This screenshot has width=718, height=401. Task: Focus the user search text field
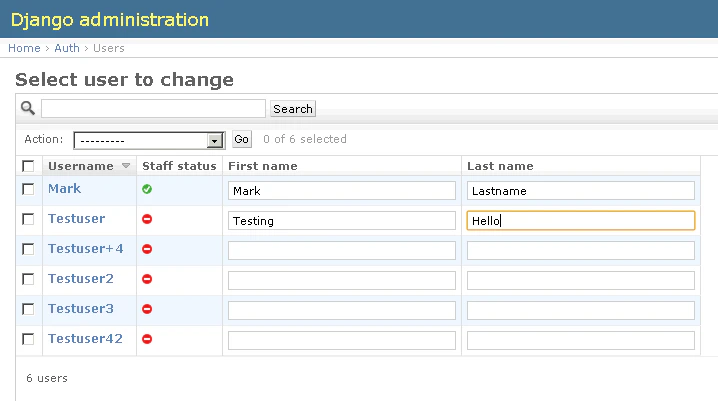pyautogui.click(x=153, y=108)
